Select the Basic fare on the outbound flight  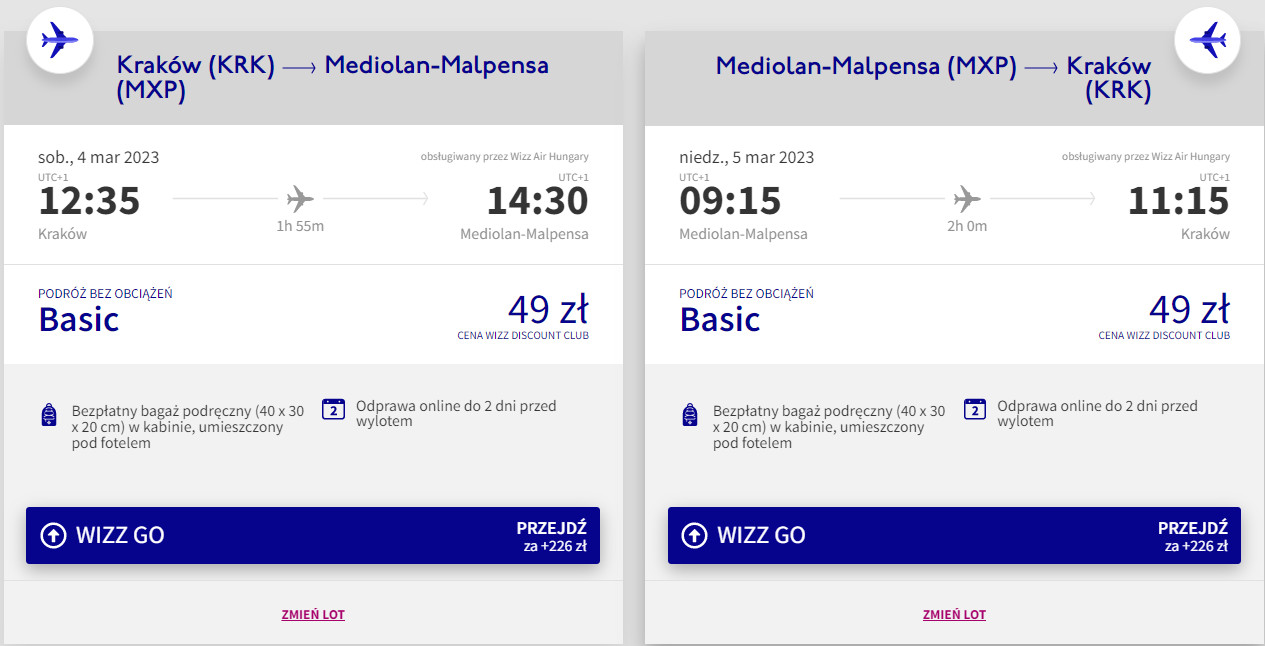click(x=79, y=319)
